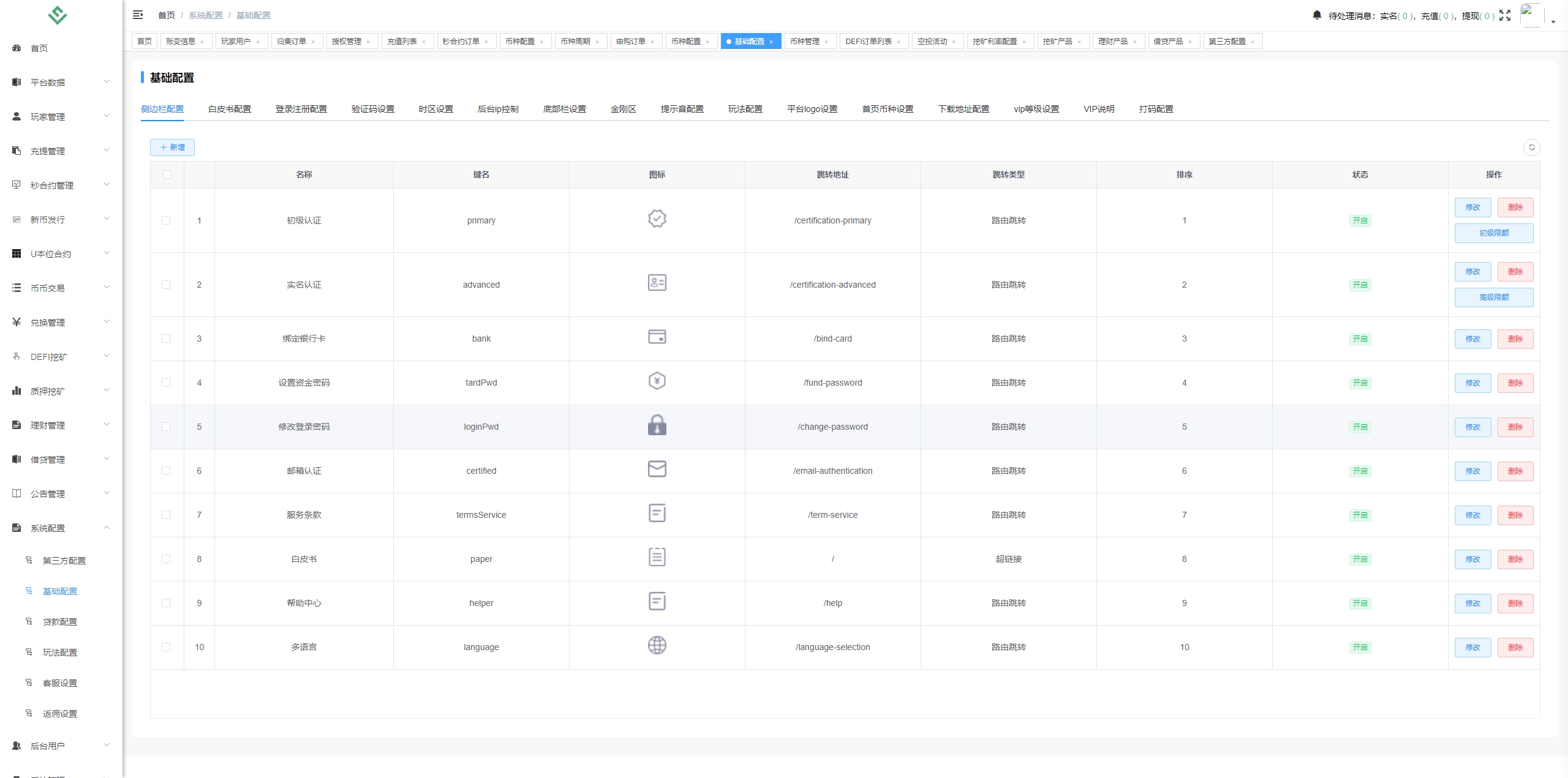Screen dimensions: 1568x778
Task: Select checkbox for row 3 绑定银行卡
Action: point(167,339)
